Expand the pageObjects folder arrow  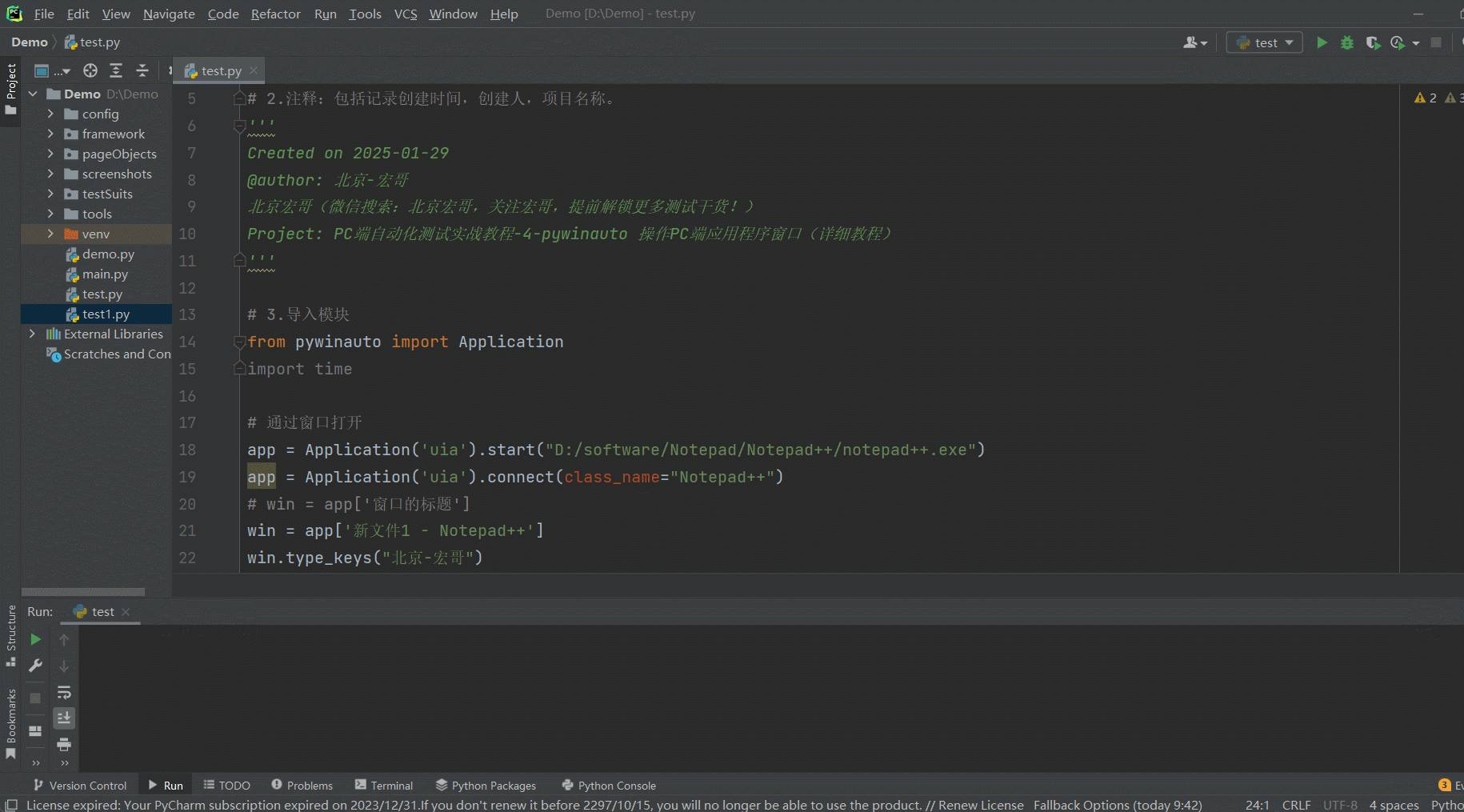50,154
